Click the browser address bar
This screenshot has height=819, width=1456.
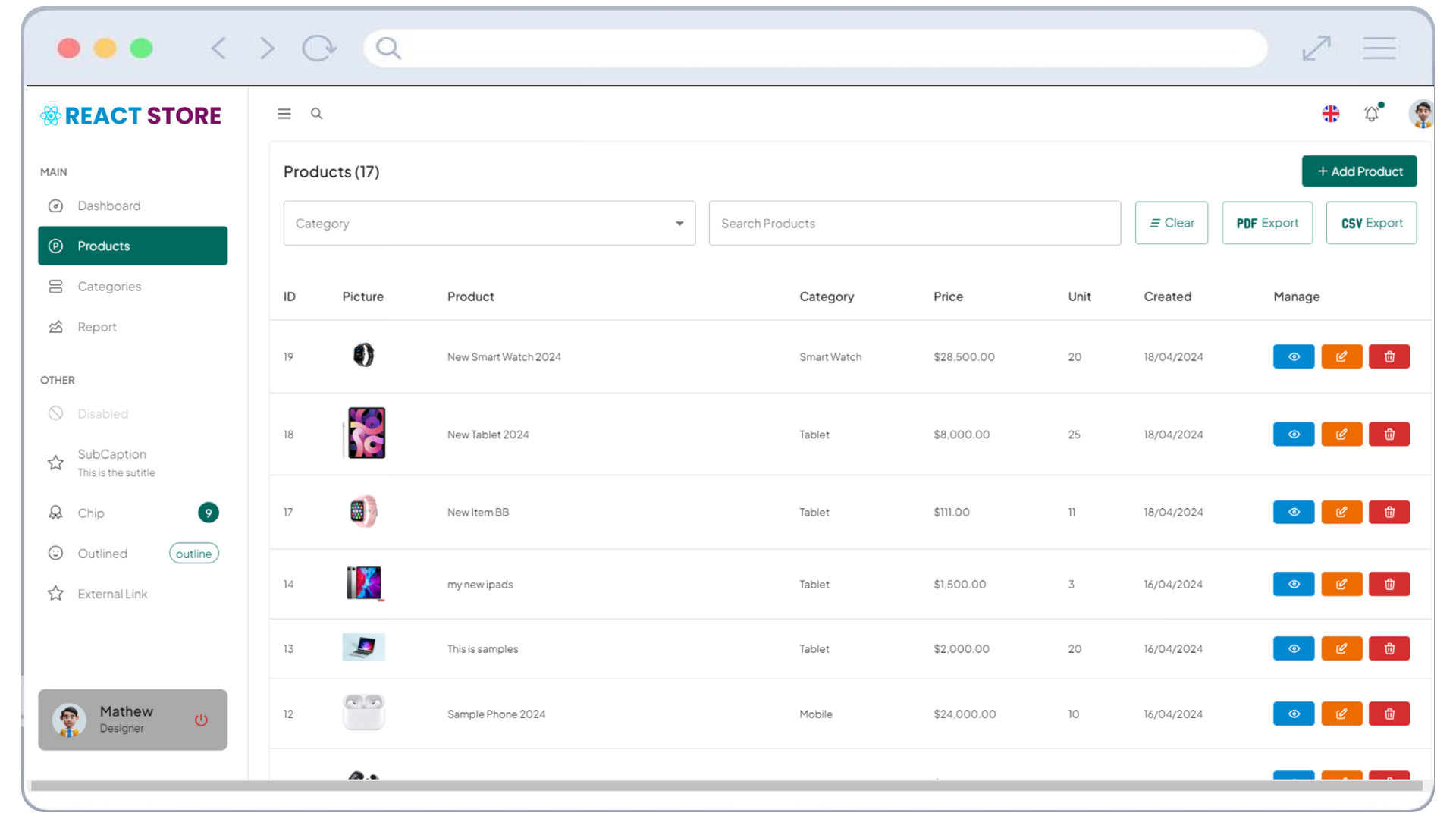point(815,49)
